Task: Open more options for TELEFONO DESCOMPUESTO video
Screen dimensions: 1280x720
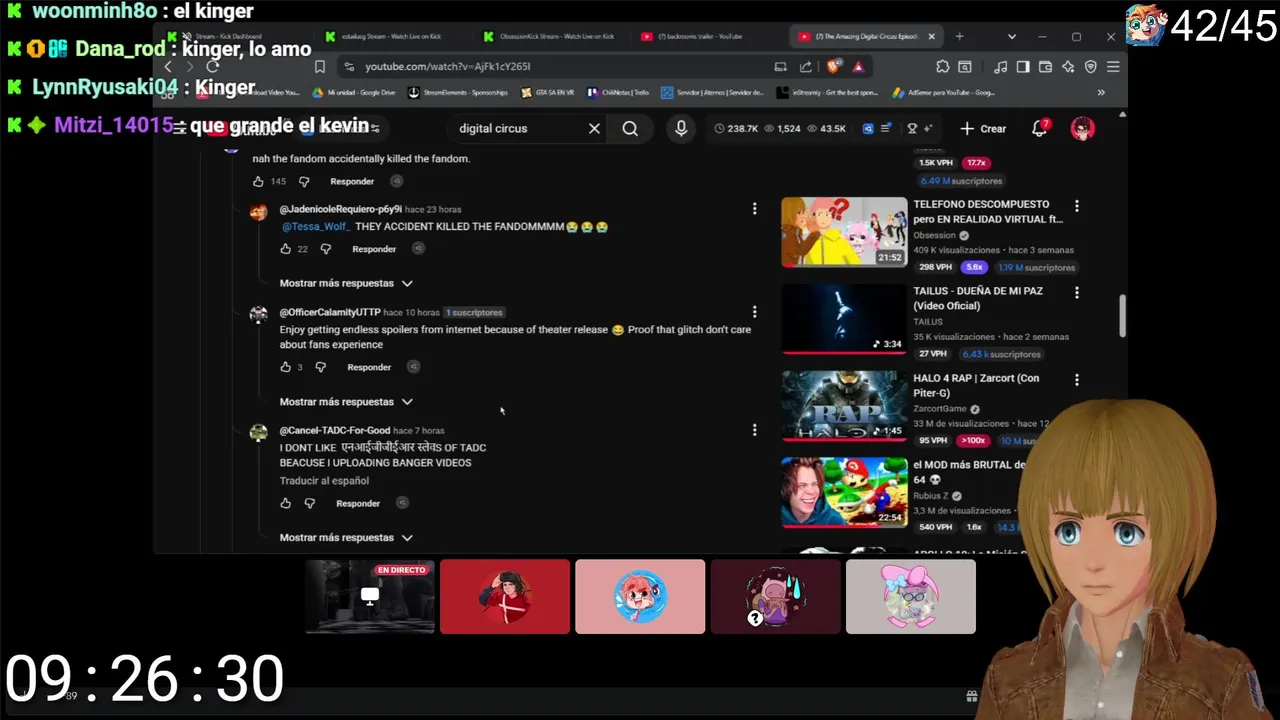Action: click(x=1076, y=206)
